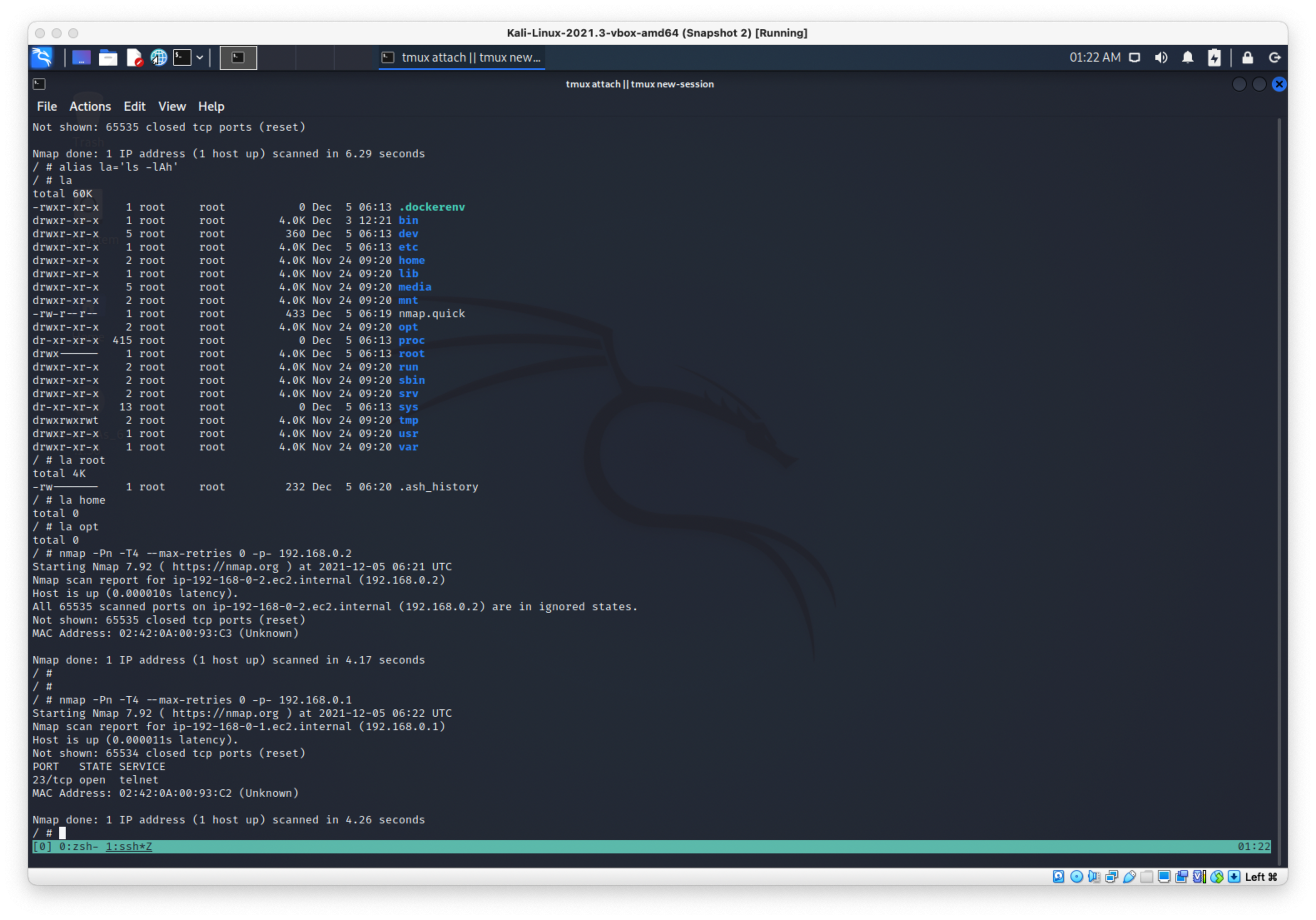Image resolution: width=1316 pixels, height=920 pixels.
Task: Click the https://nmap.org link in 06:21 scan
Action: pos(225,566)
